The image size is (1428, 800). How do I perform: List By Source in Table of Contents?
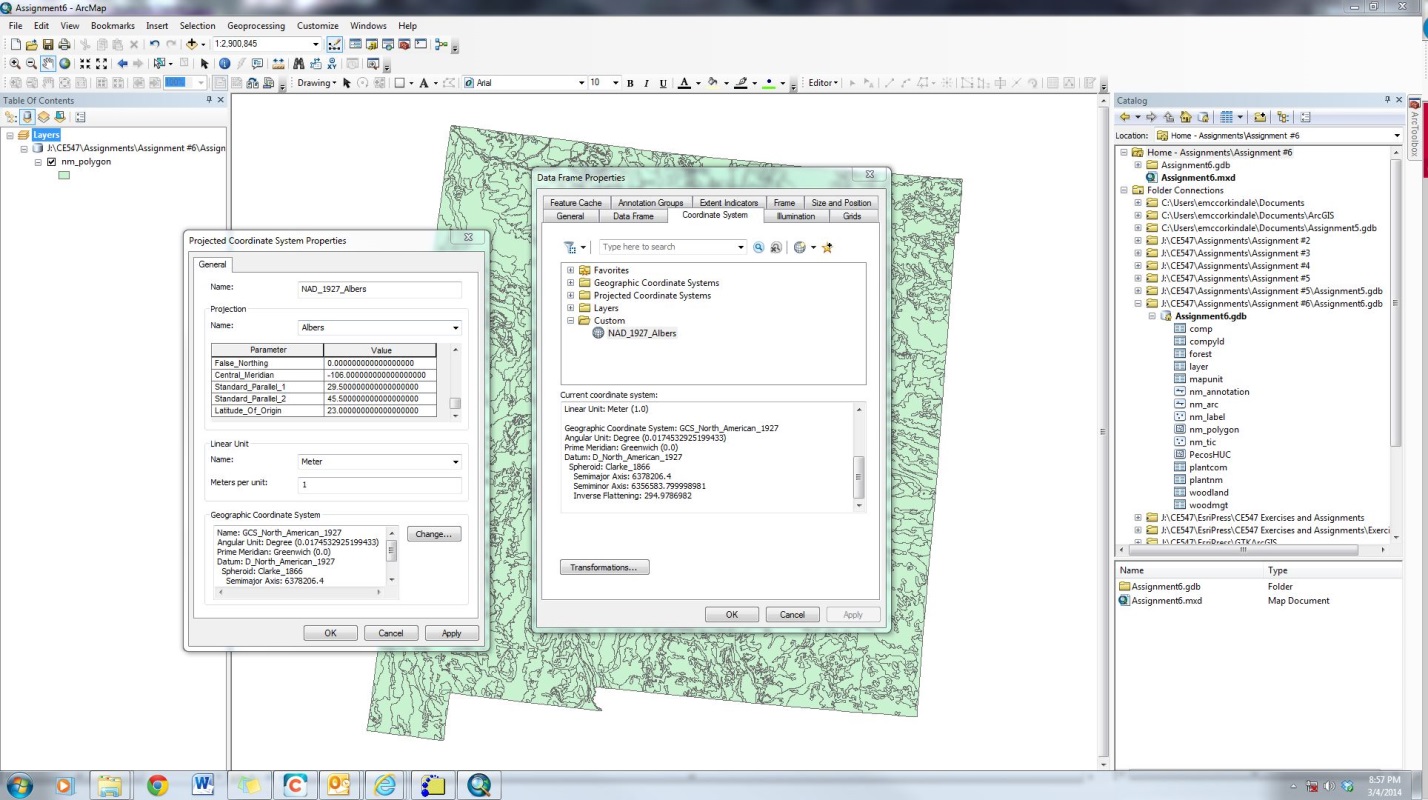pos(27,117)
